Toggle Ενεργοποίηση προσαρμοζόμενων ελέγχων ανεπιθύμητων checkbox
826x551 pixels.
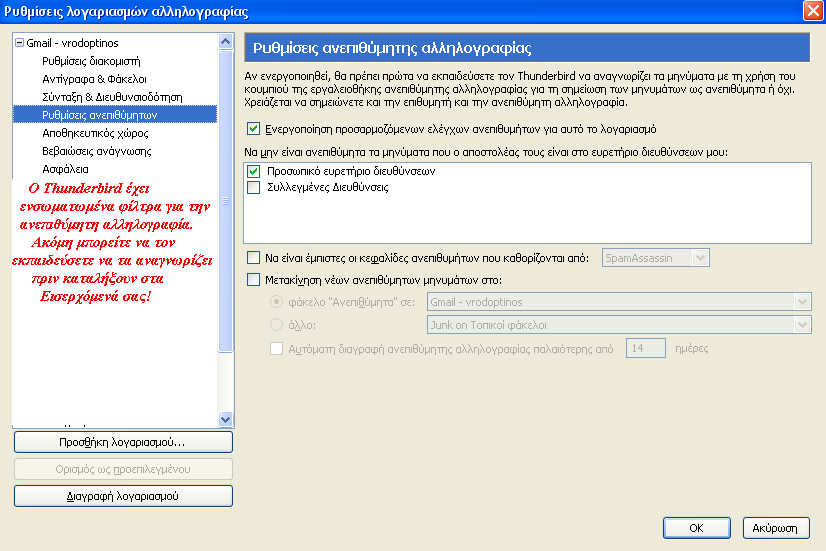[253, 129]
